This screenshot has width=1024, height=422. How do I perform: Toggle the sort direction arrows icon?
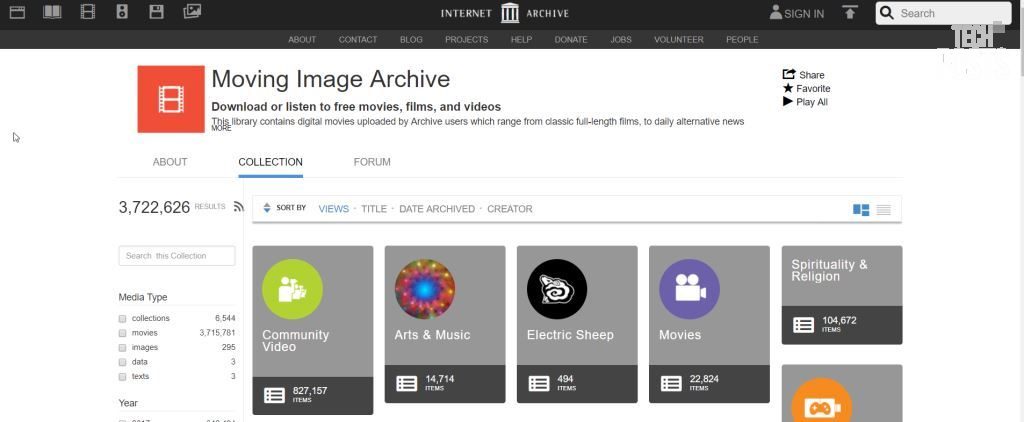[x=266, y=208]
